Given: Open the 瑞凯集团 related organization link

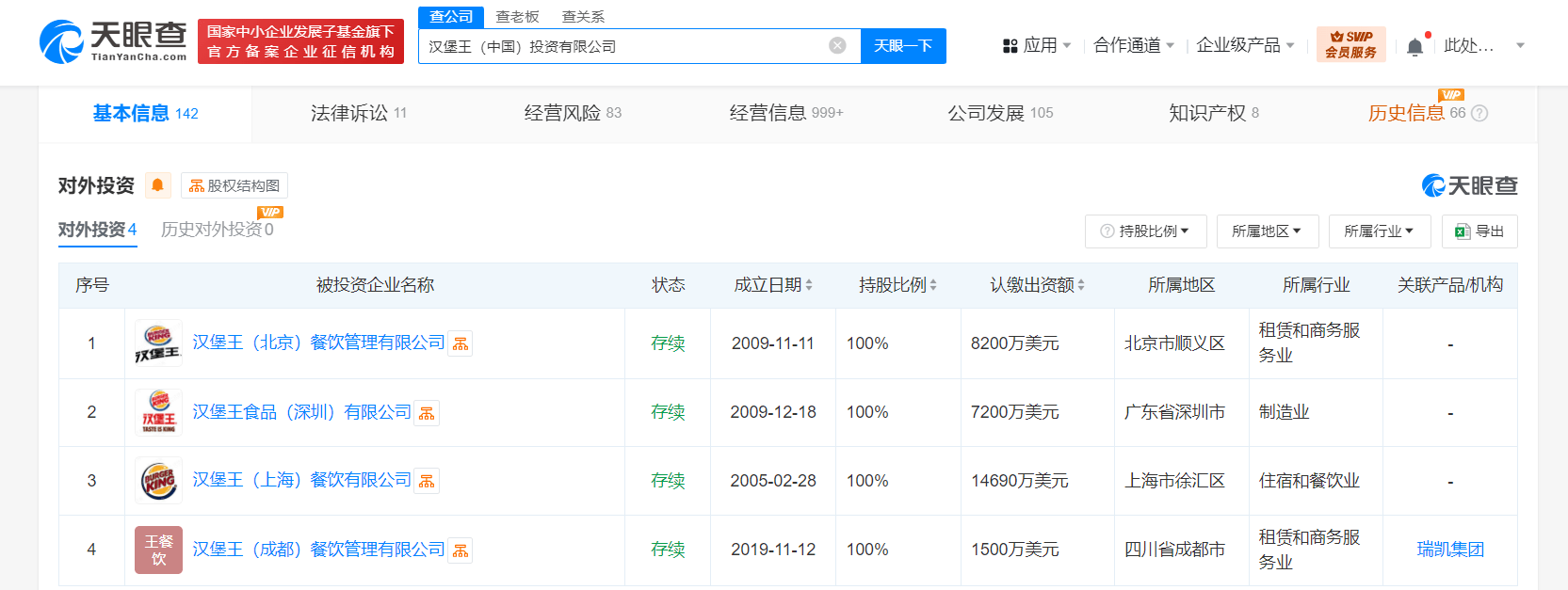Looking at the screenshot, I should [x=1450, y=550].
